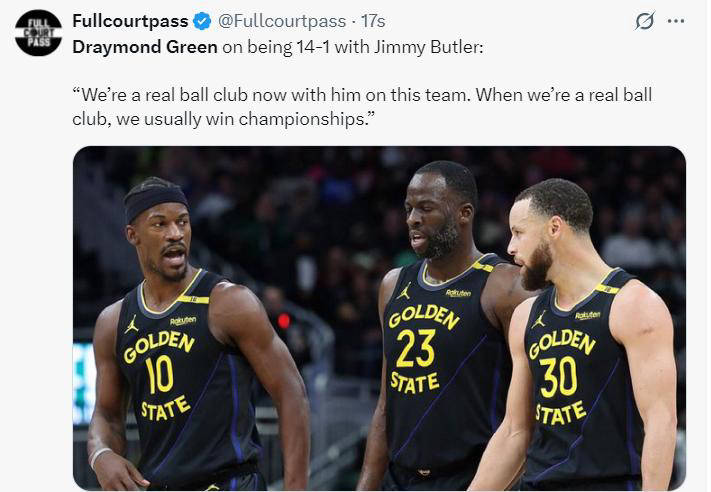Click the black headband on the left player
Image resolution: width=711 pixels, height=492 pixels.
(x=156, y=200)
